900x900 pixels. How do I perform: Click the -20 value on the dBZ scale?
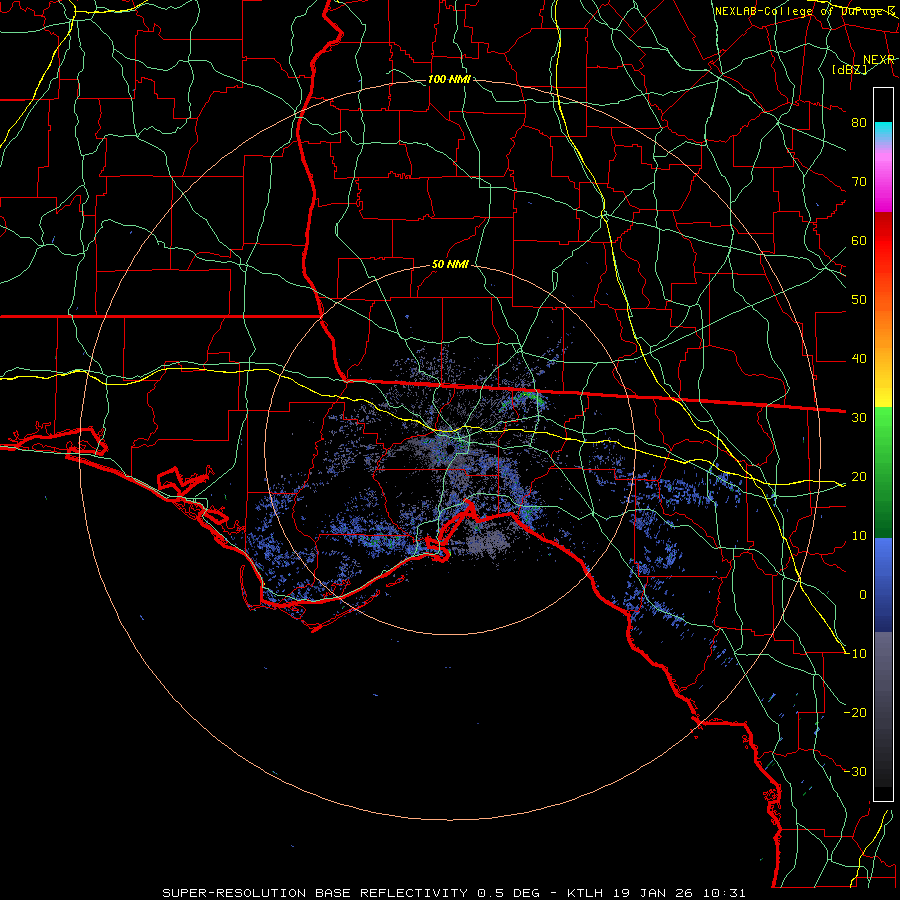tap(855, 712)
